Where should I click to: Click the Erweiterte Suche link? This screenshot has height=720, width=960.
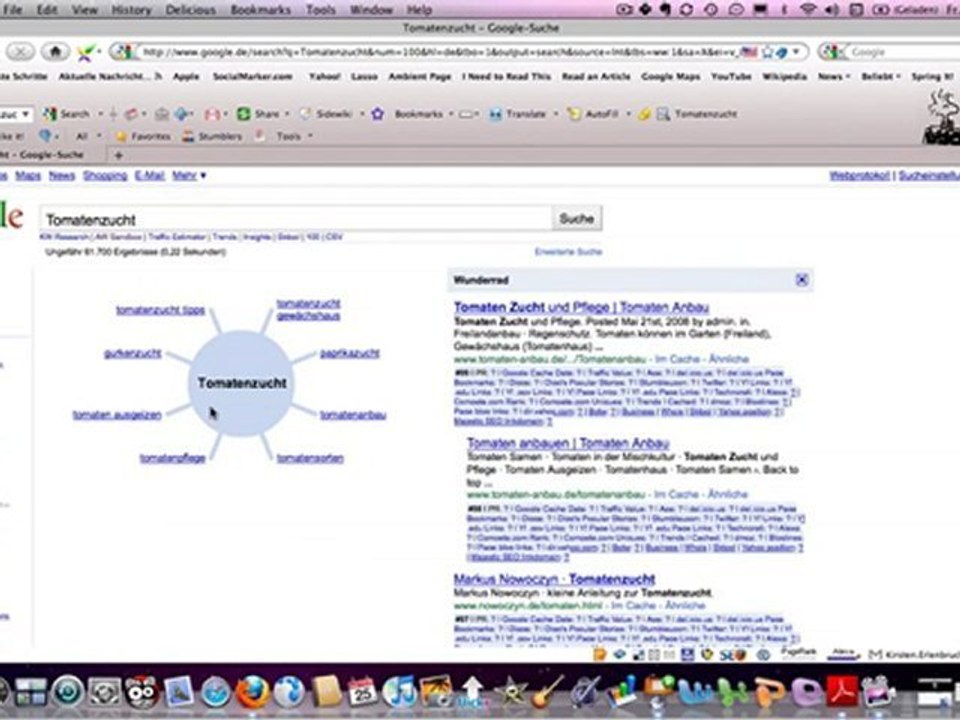[x=568, y=252]
